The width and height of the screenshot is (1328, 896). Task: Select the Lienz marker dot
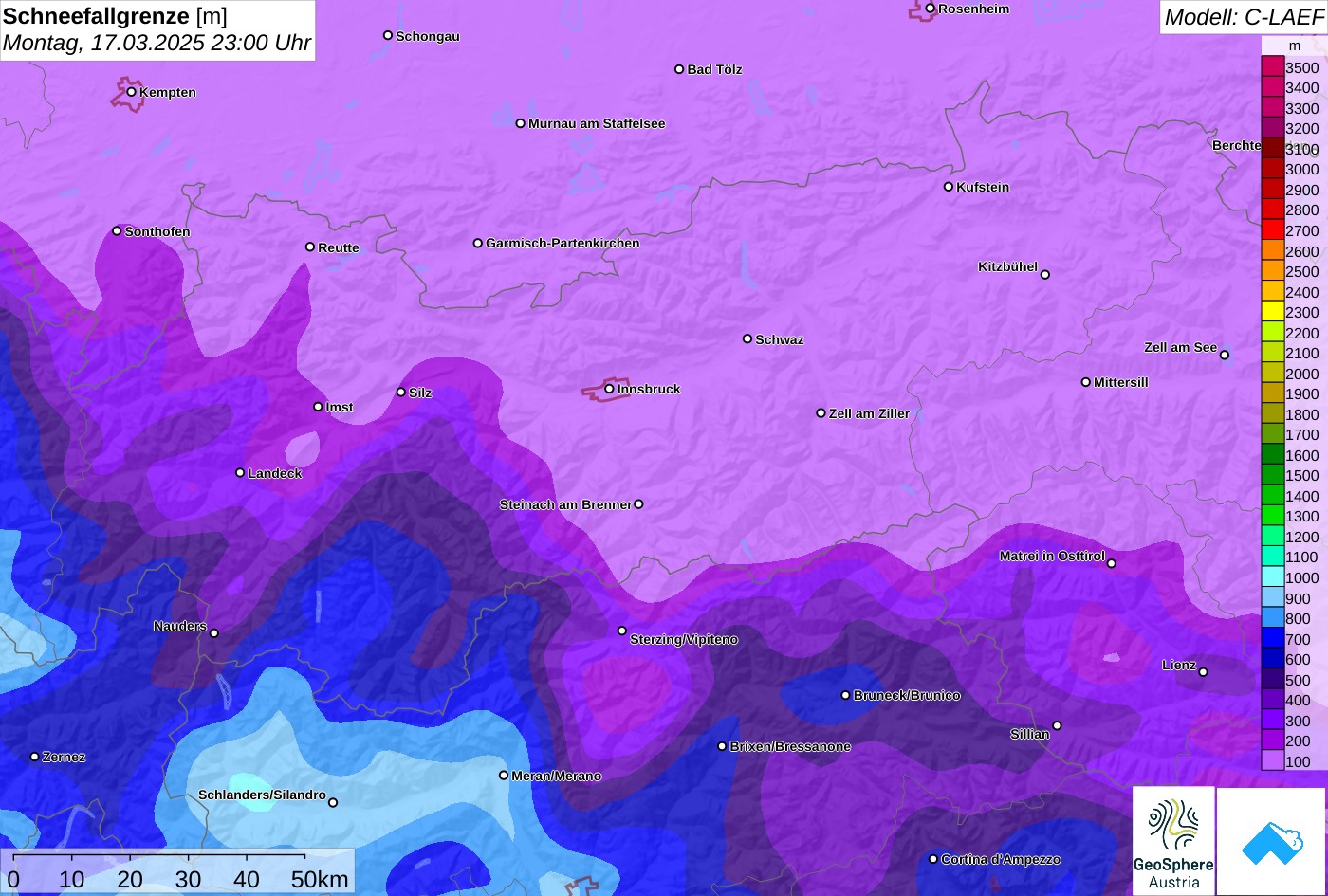(1203, 672)
